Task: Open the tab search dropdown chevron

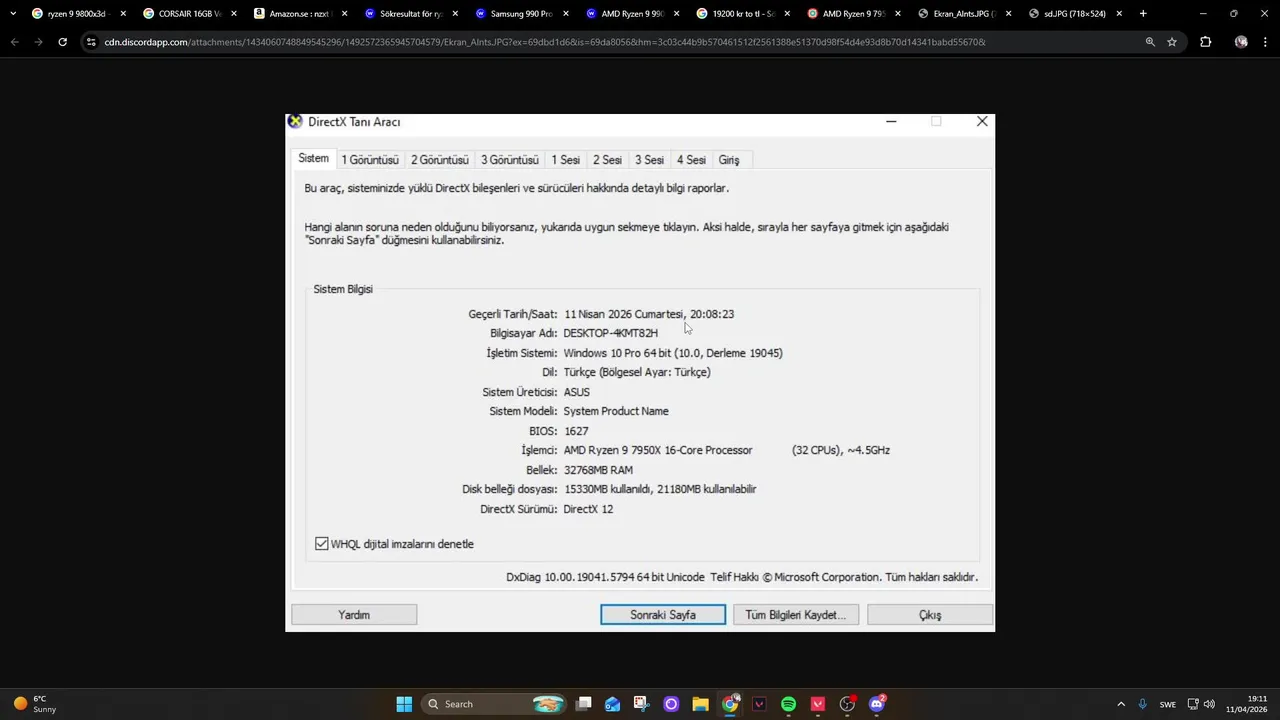Action: pos(13,14)
